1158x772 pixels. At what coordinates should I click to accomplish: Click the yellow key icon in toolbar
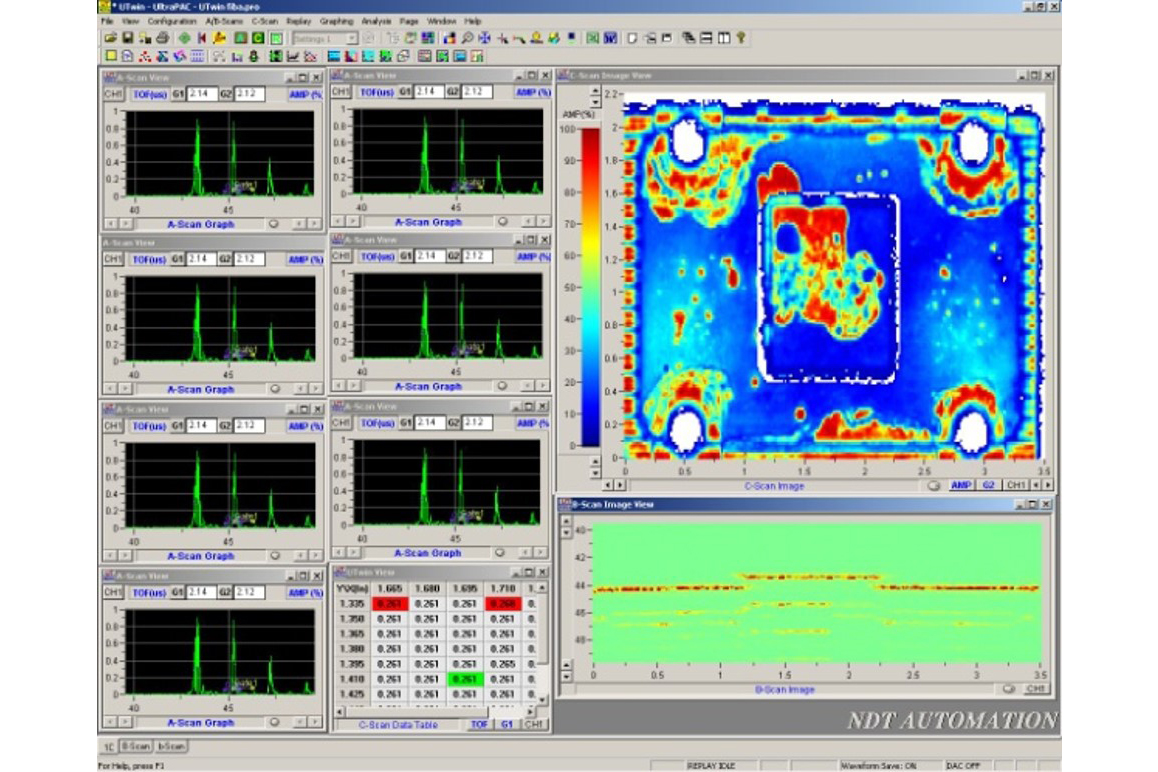740,38
